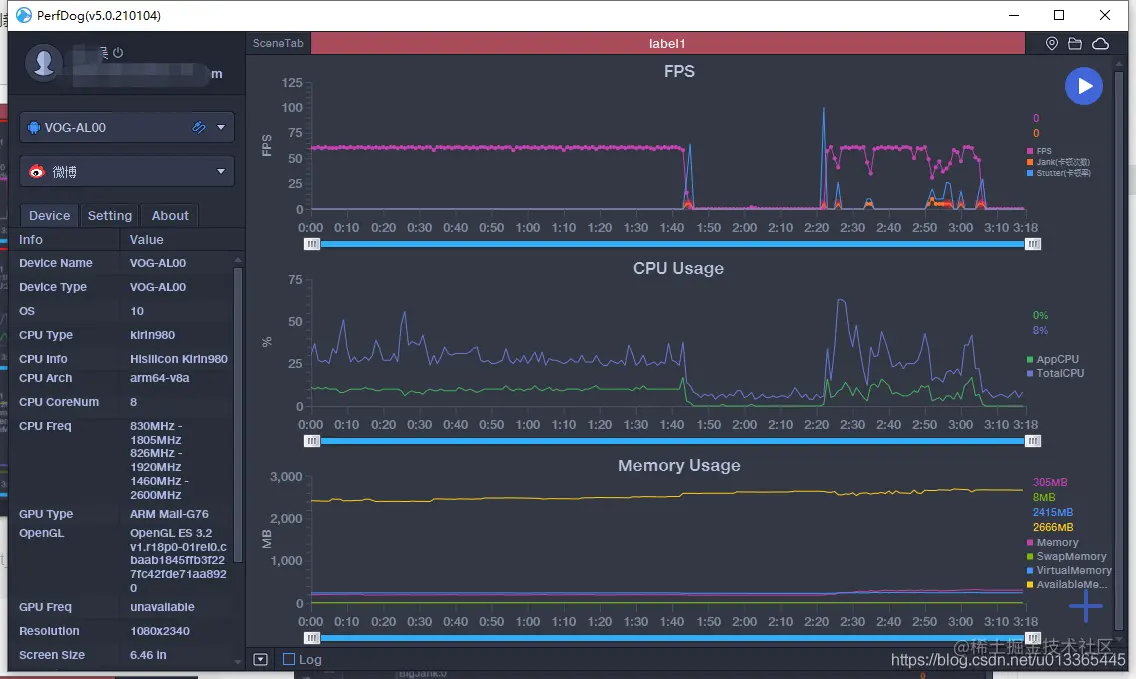Toggle the AppCPU legend series
Image resolution: width=1136 pixels, height=679 pixels.
click(x=1053, y=359)
